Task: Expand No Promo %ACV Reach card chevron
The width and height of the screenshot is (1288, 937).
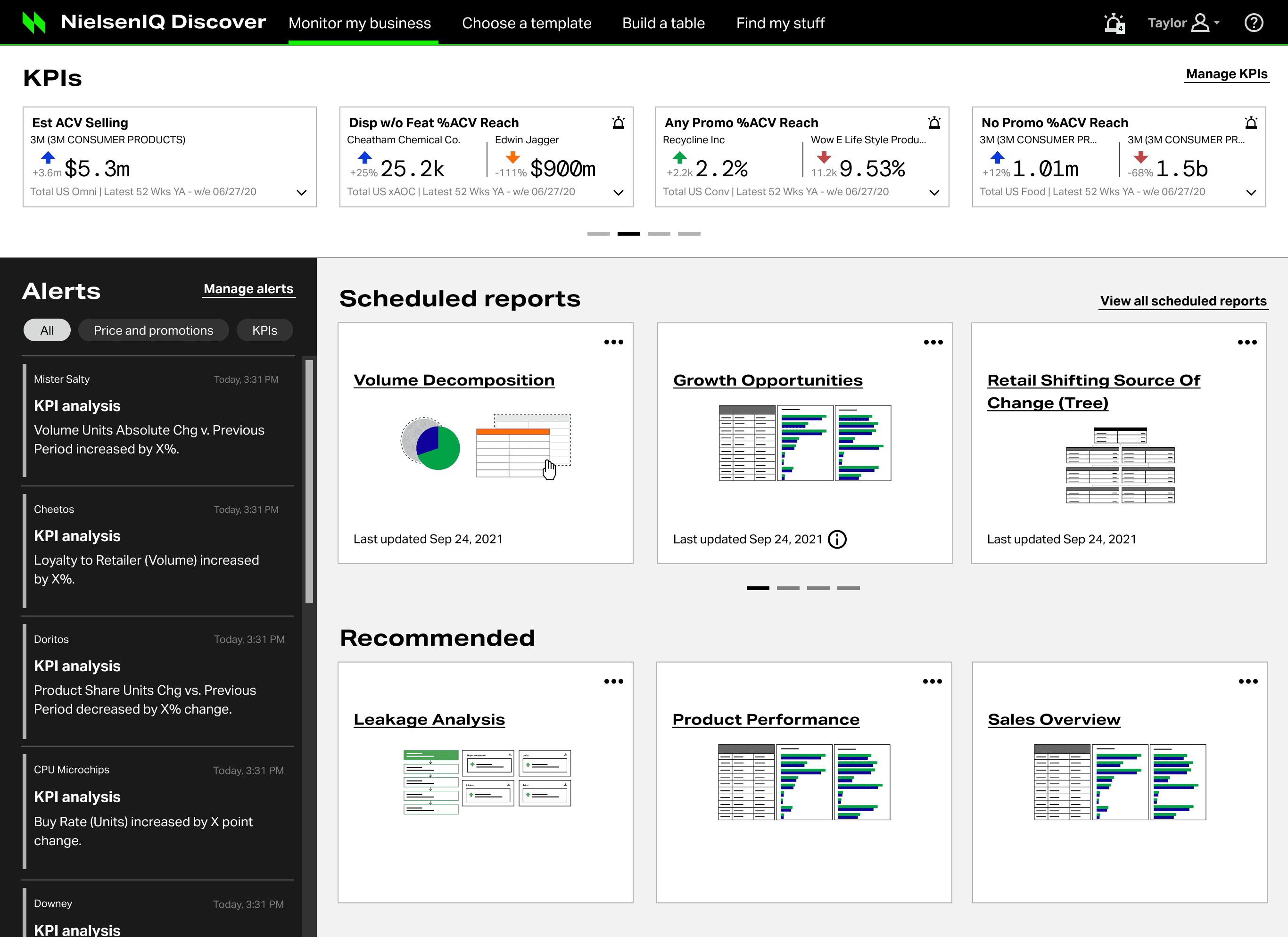Action: (x=1250, y=192)
